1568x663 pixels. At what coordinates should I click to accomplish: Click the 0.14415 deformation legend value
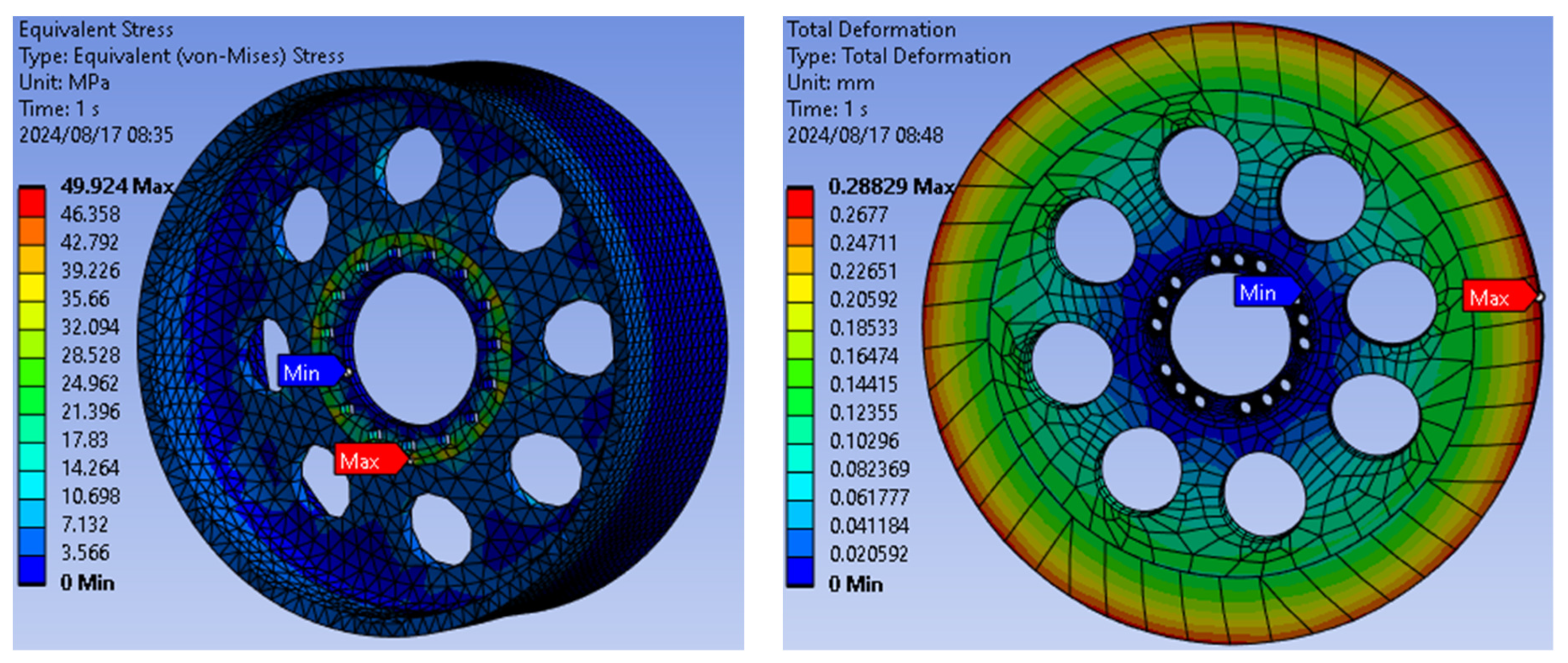pyautogui.click(x=863, y=384)
